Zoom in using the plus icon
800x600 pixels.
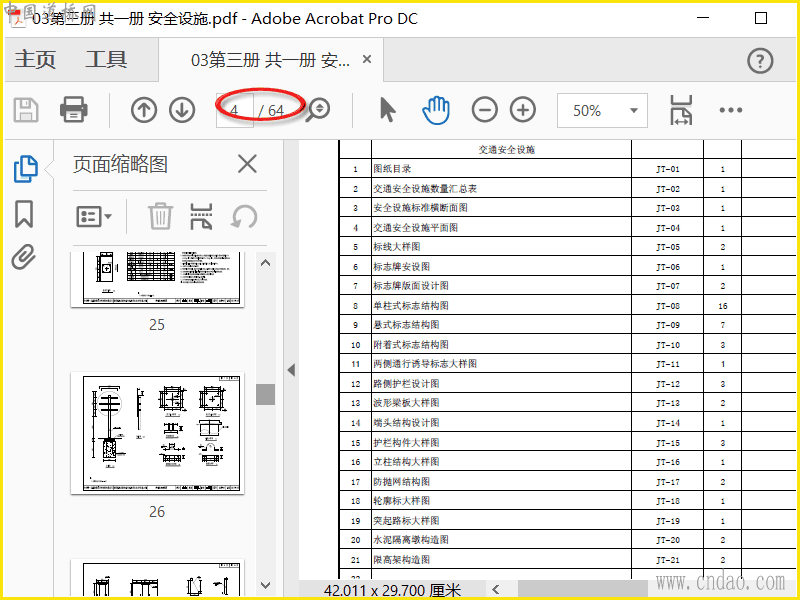pos(523,110)
